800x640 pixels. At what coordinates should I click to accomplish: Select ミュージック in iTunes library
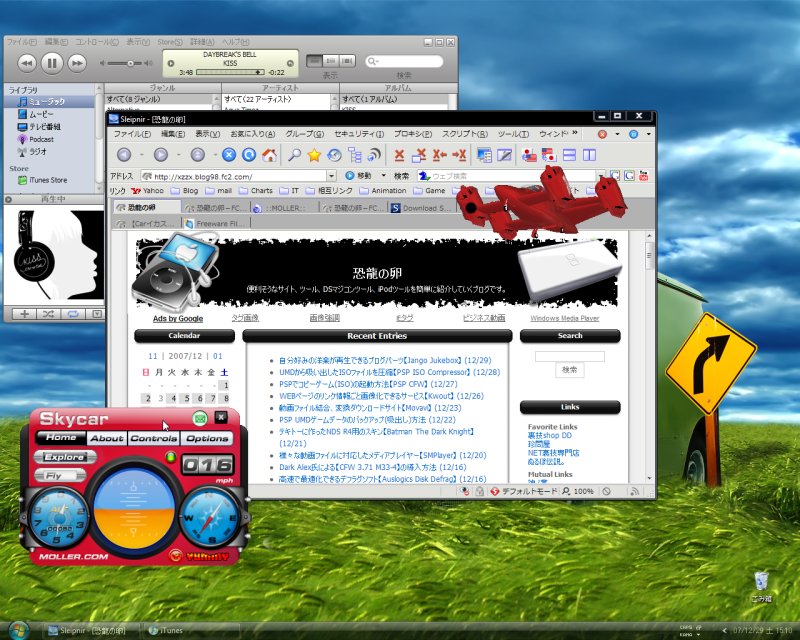[x=49, y=102]
